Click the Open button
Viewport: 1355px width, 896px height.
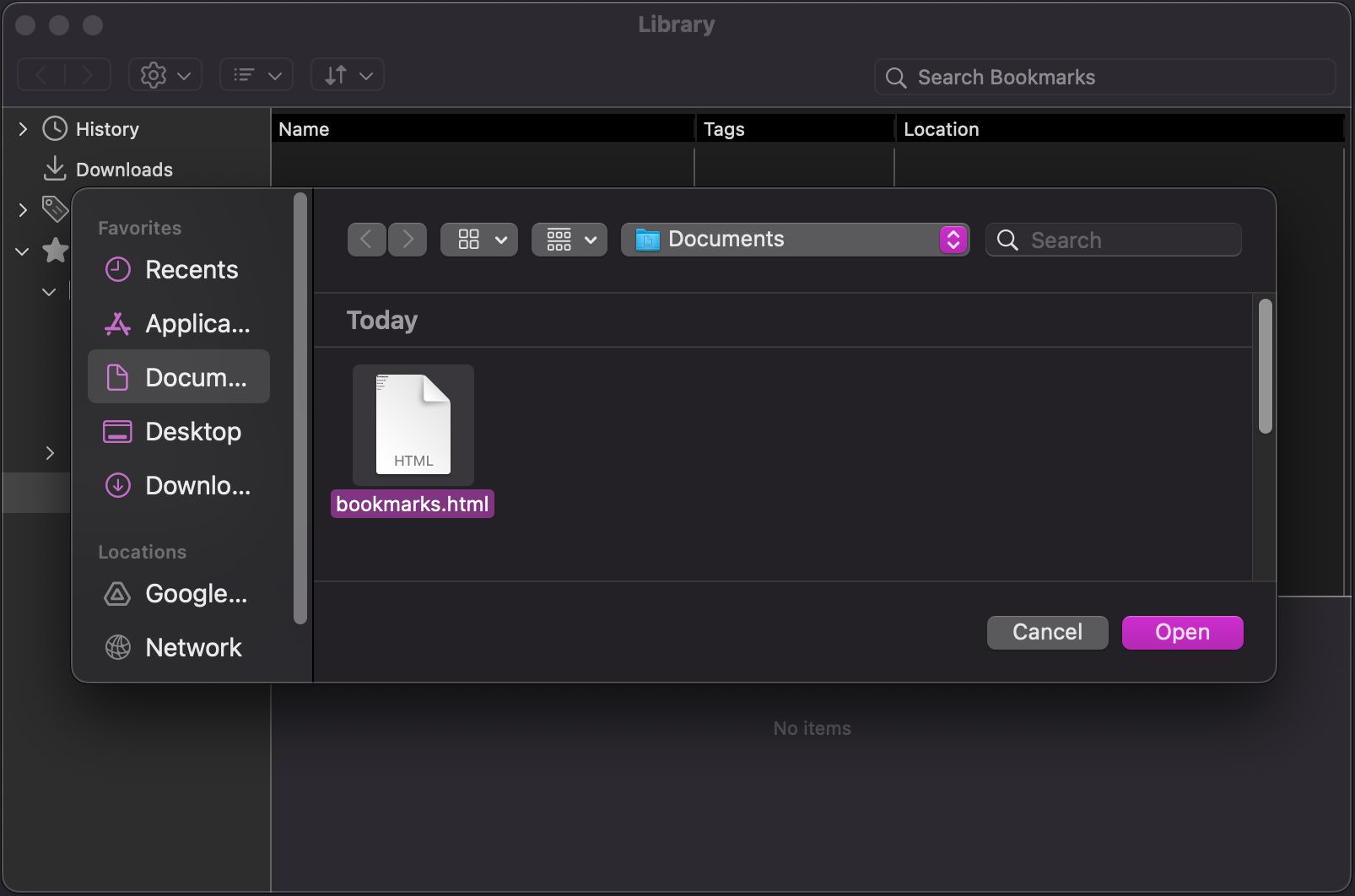[x=1181, y=632]
